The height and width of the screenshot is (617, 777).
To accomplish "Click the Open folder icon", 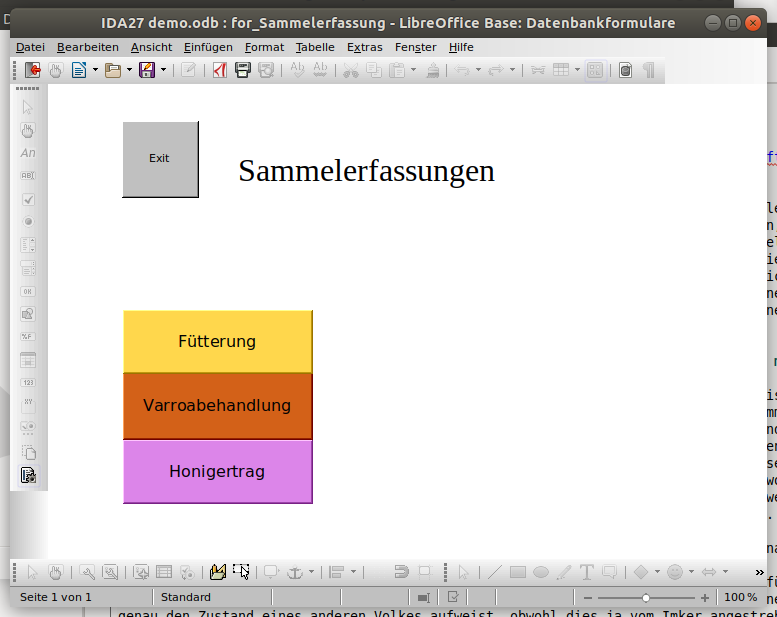I will coord(113,70).
